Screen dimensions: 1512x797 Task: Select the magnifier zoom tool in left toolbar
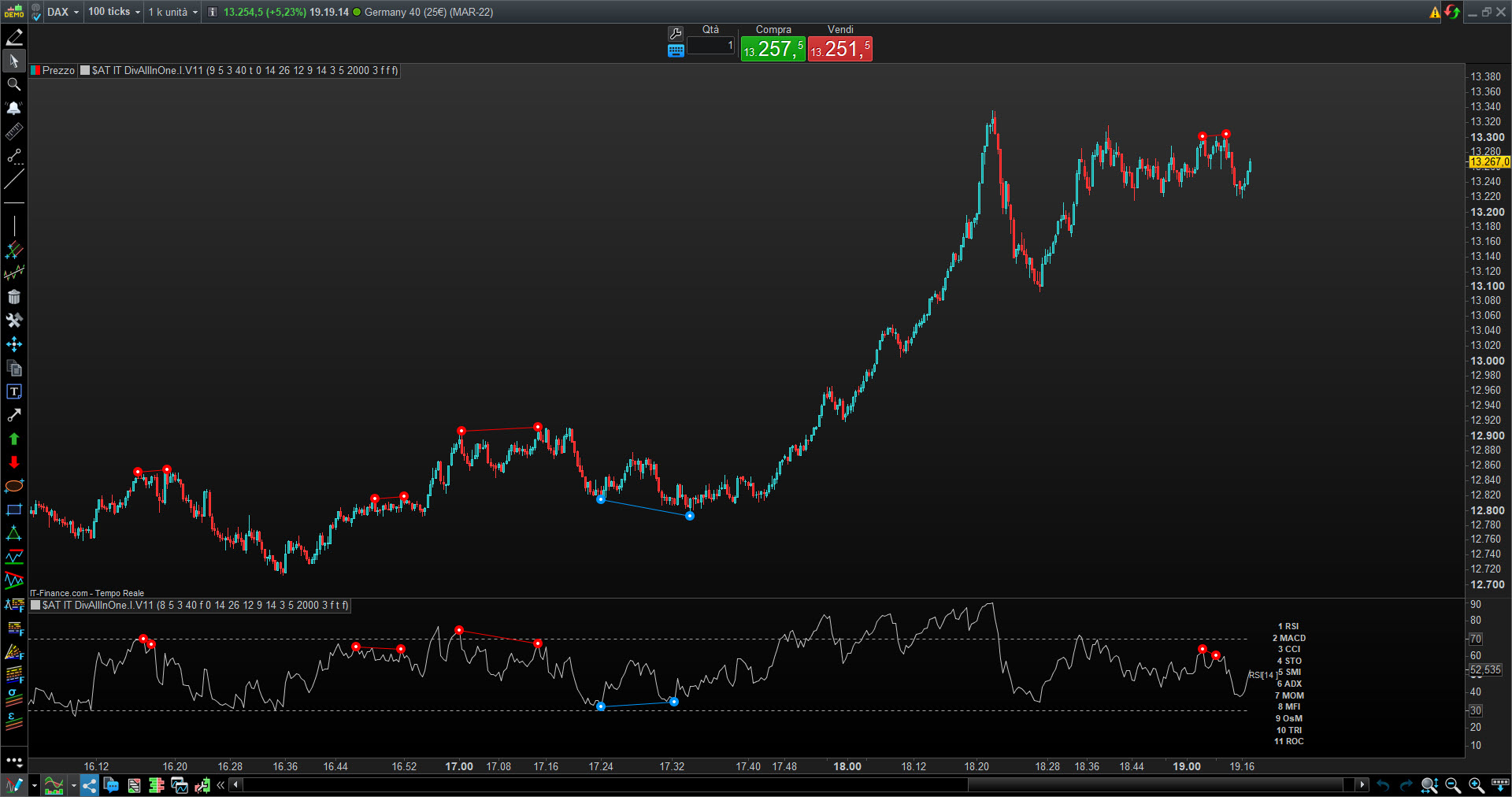[x=13, y=84]
